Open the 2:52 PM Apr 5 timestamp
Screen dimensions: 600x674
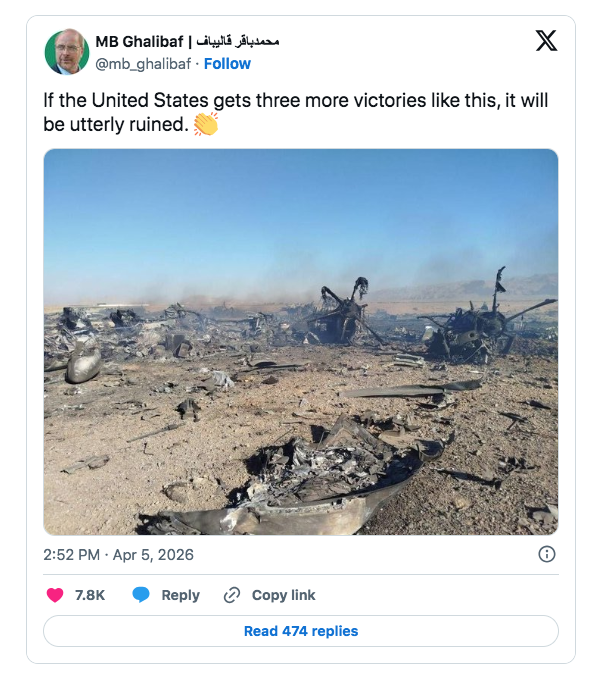coord(118,554)
